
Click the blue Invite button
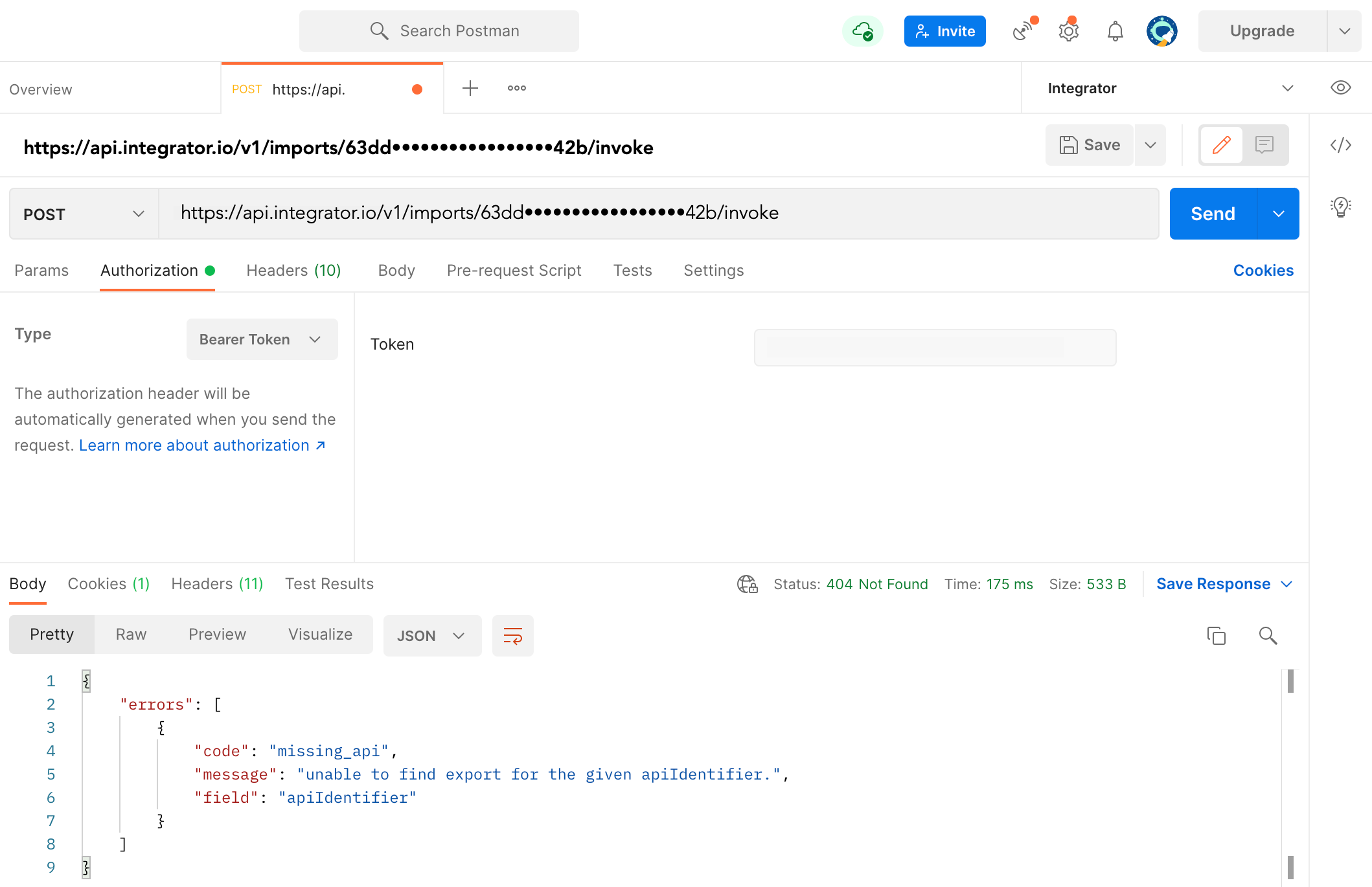pyautogui.click(x=944, y=31)
